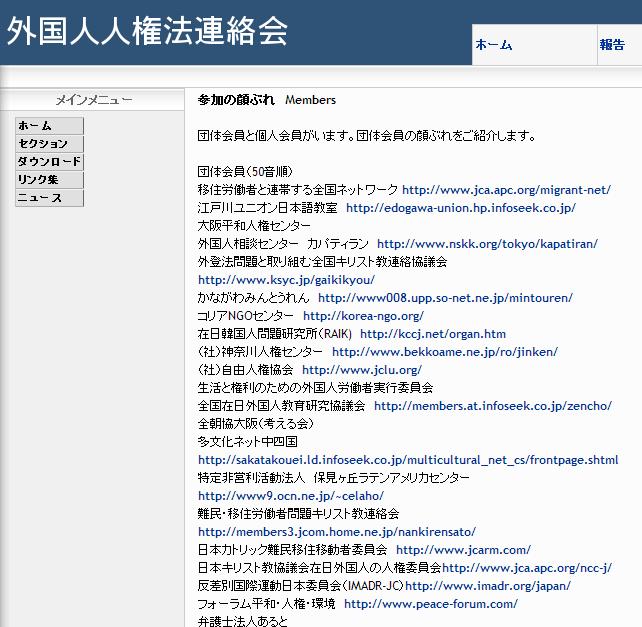Click the メインメニュー sidebar header
Viewport: 642px width, 627px height.
point(94,100)
